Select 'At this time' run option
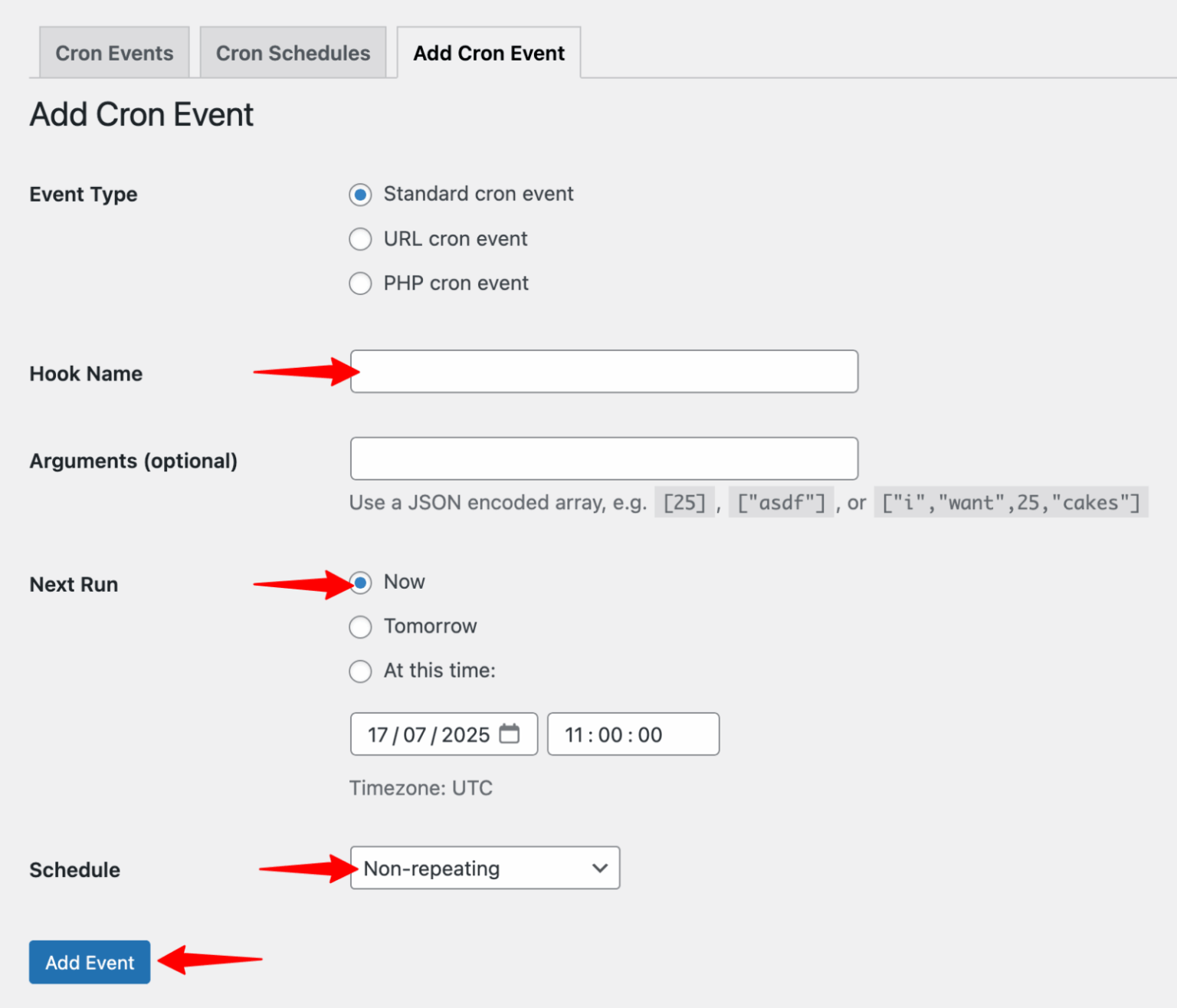Image resolution: width=1177 pixels, height=1008 pixels. coord(360,671)
